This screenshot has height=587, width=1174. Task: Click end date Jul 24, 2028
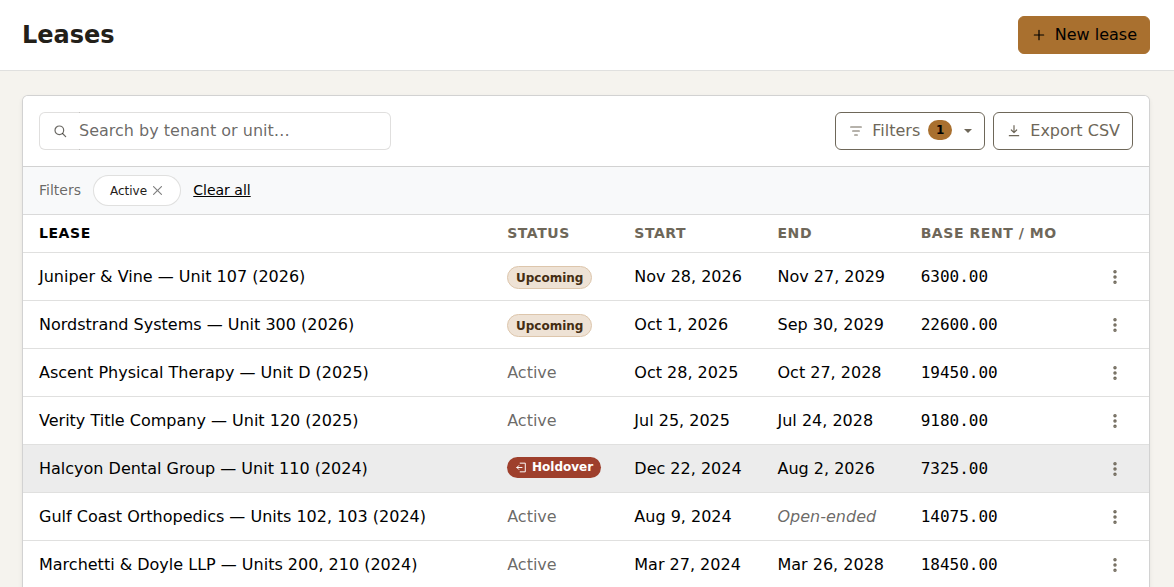point(825,421)
